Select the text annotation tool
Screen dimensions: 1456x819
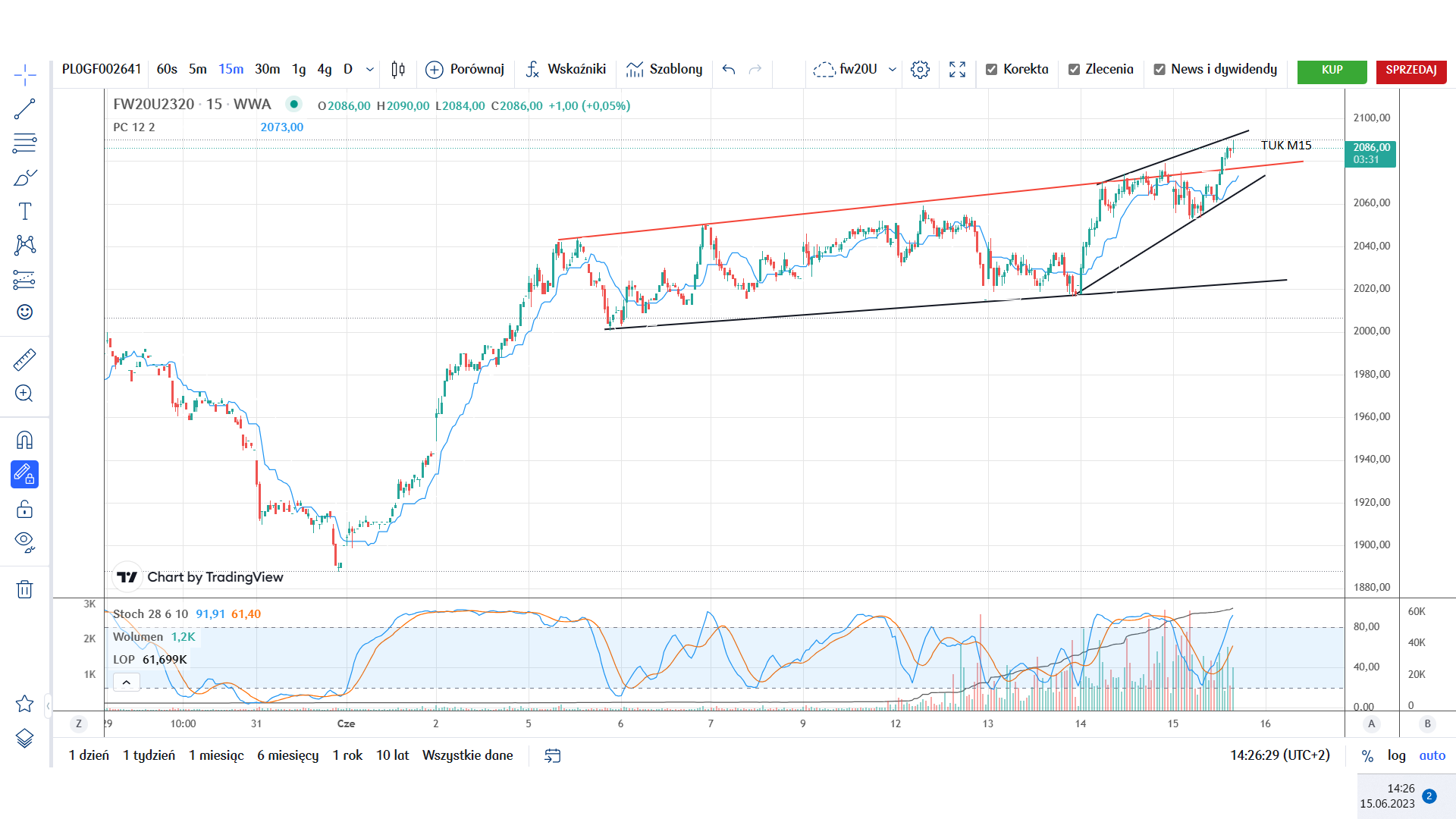(24, 212)
